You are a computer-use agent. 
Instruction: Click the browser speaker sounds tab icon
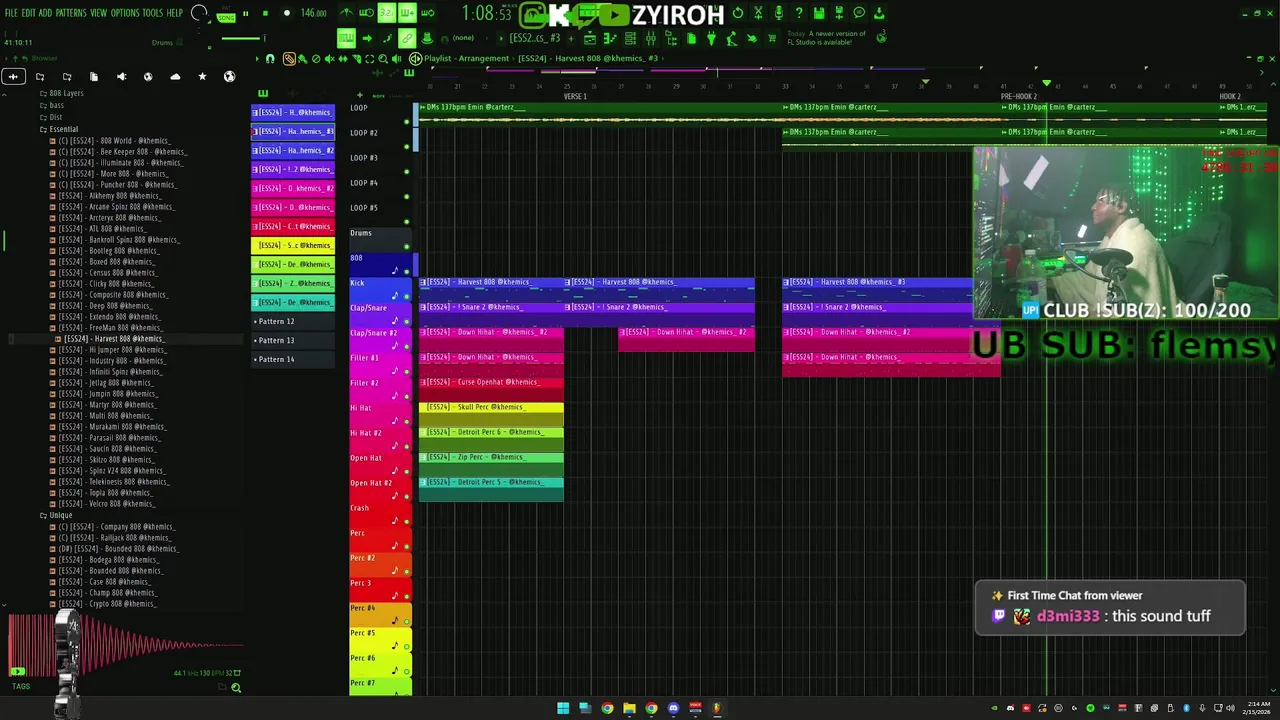coord(121,76)
